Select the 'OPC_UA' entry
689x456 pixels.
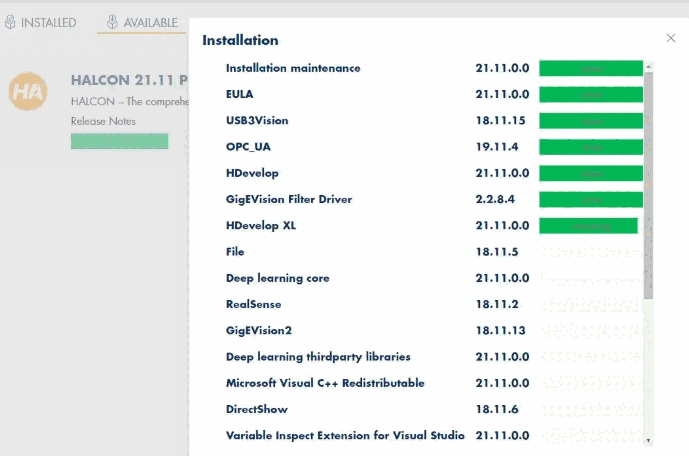pos(248,147)
